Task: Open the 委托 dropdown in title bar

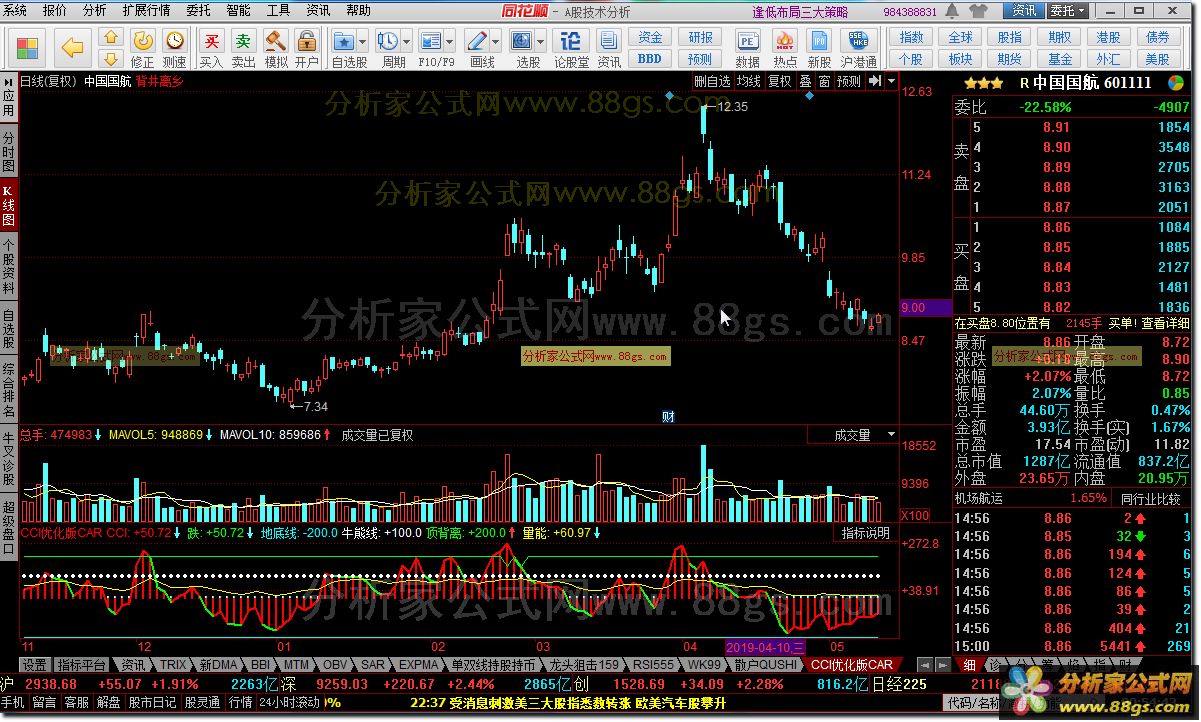Action: [1065, 10]
